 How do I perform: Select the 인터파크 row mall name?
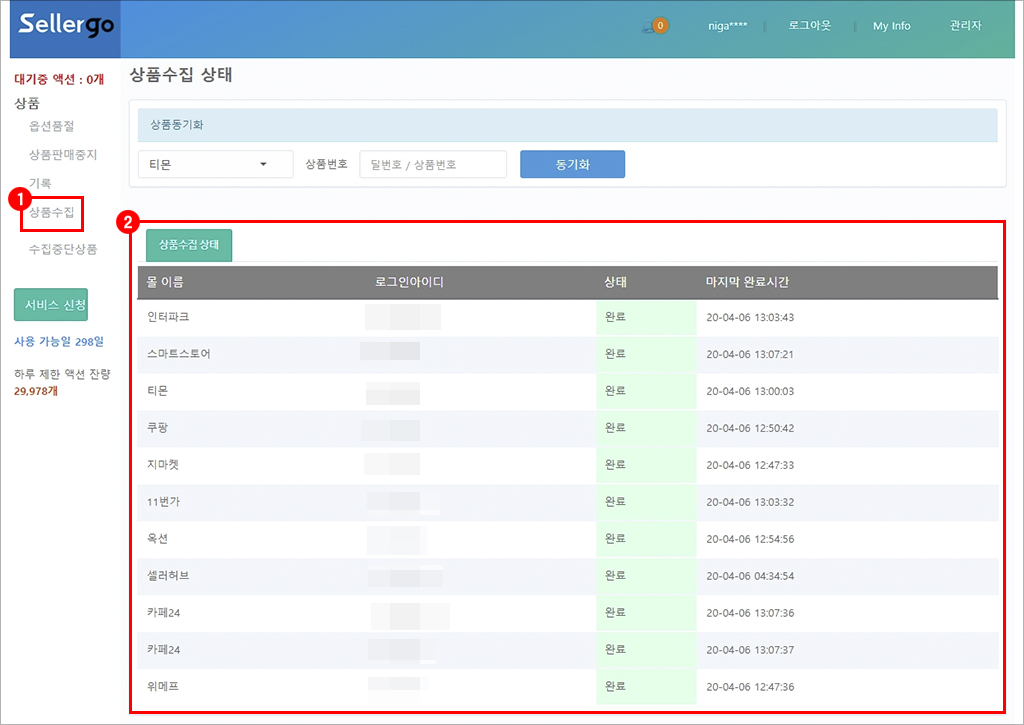(x=168, y=317)
